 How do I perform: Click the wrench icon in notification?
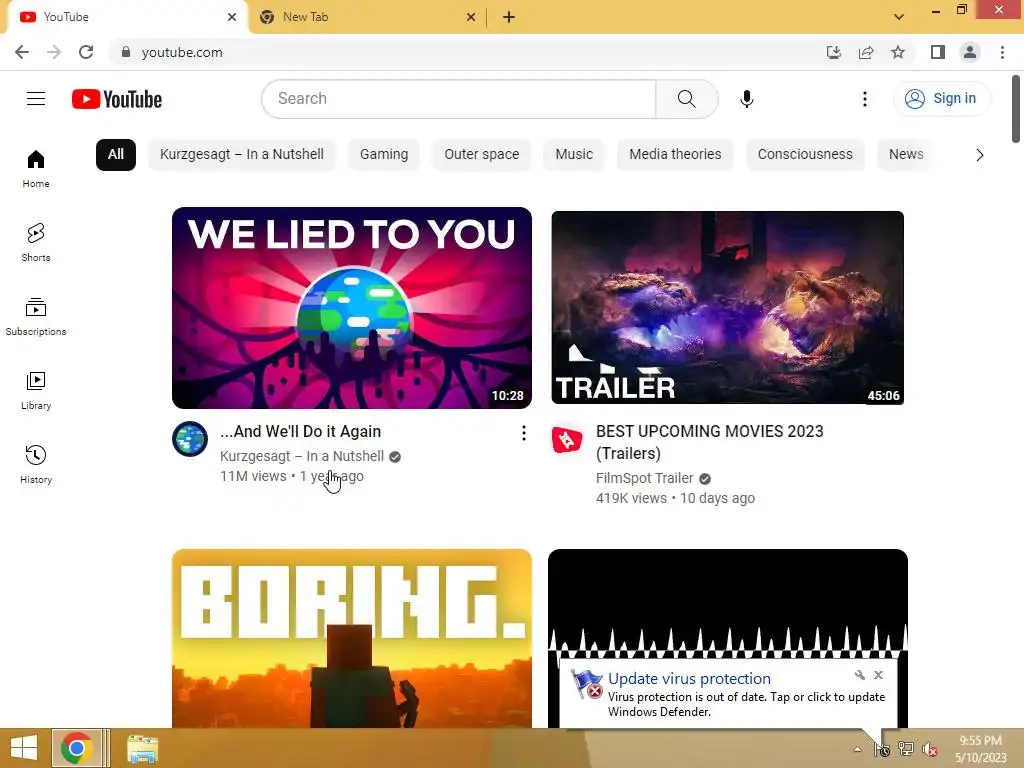859,675
